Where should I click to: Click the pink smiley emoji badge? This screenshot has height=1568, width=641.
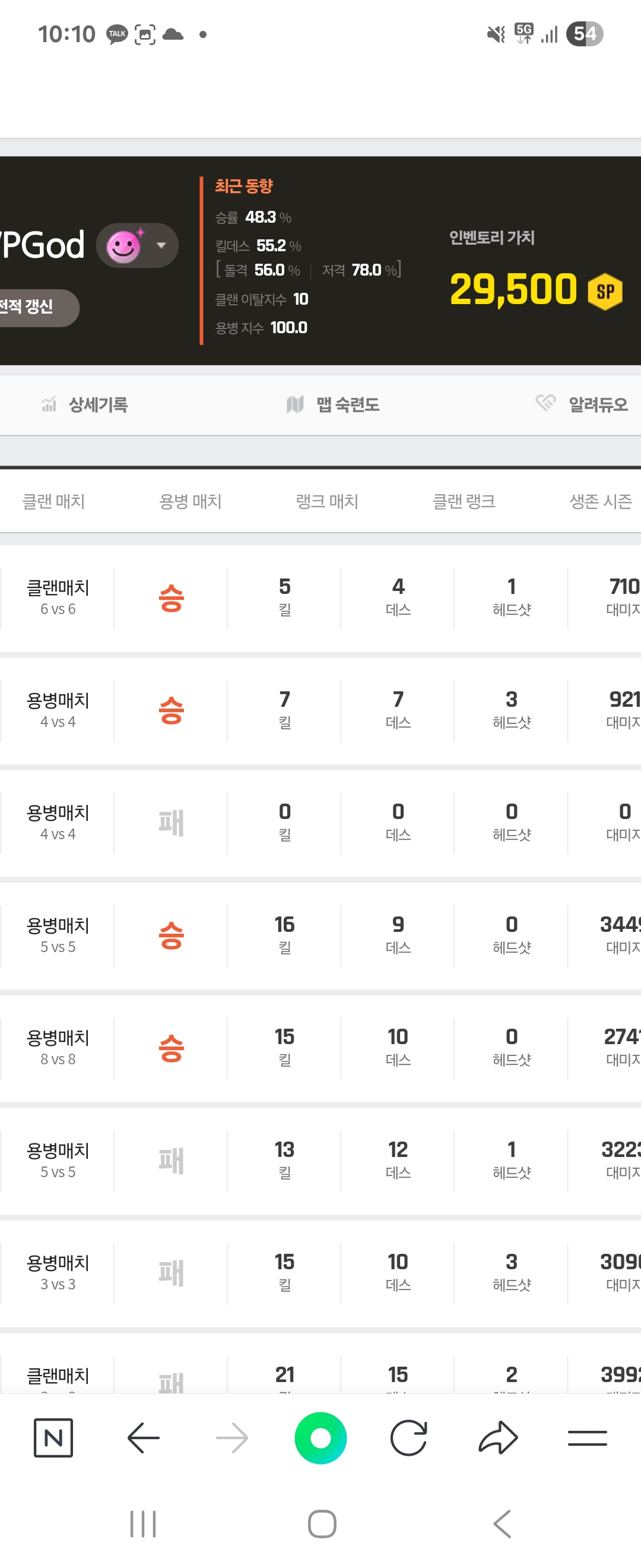[124, 246]
